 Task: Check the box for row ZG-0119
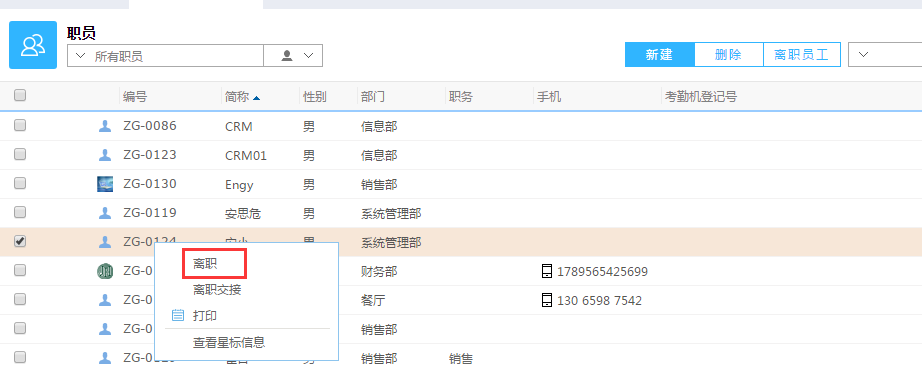(x=20, y=212)
